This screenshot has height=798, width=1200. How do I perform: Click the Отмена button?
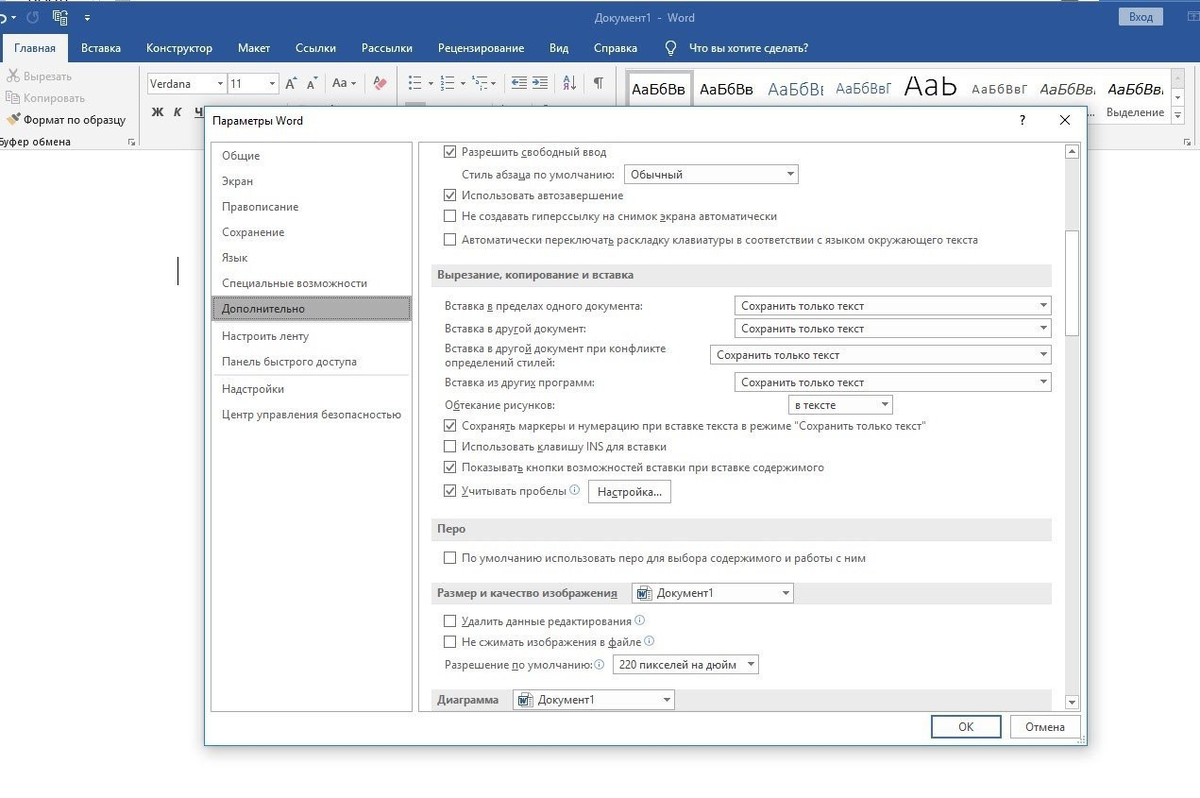point(1045,727)
